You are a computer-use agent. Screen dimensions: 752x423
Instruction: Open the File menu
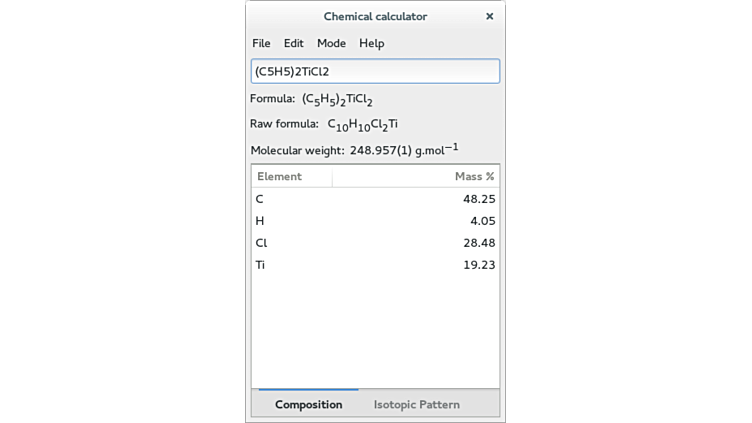pos(261,43)
